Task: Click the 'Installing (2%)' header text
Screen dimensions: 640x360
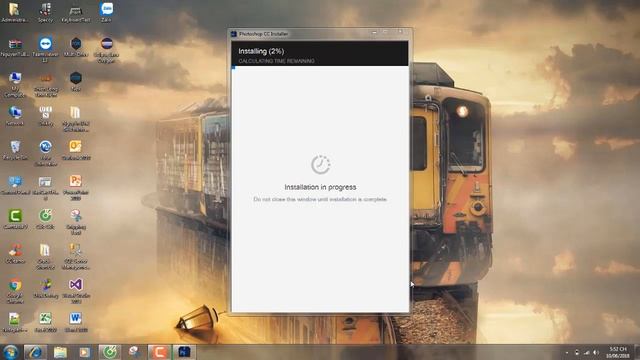Action: (261, 51)
